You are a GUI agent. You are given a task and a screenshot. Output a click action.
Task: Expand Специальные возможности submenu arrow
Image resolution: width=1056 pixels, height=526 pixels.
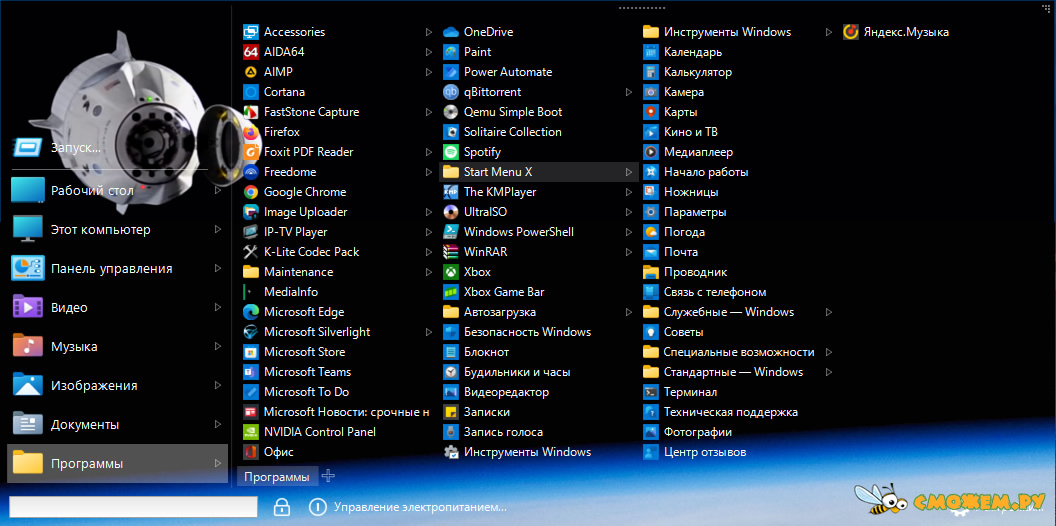coord(829,352)
